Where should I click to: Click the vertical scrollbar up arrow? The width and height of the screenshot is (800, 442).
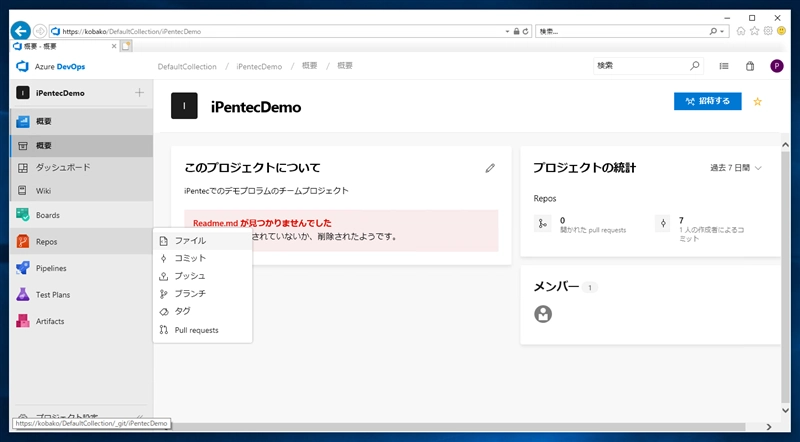pos(786,145)
